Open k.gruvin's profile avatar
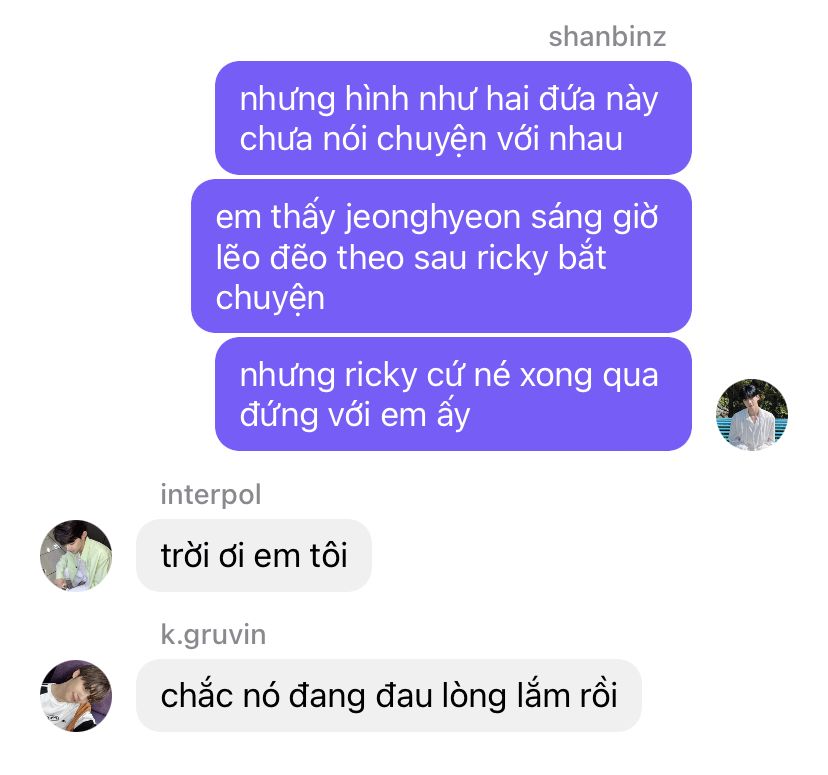Screen dimensions: 828x775 tap(76, 695)
